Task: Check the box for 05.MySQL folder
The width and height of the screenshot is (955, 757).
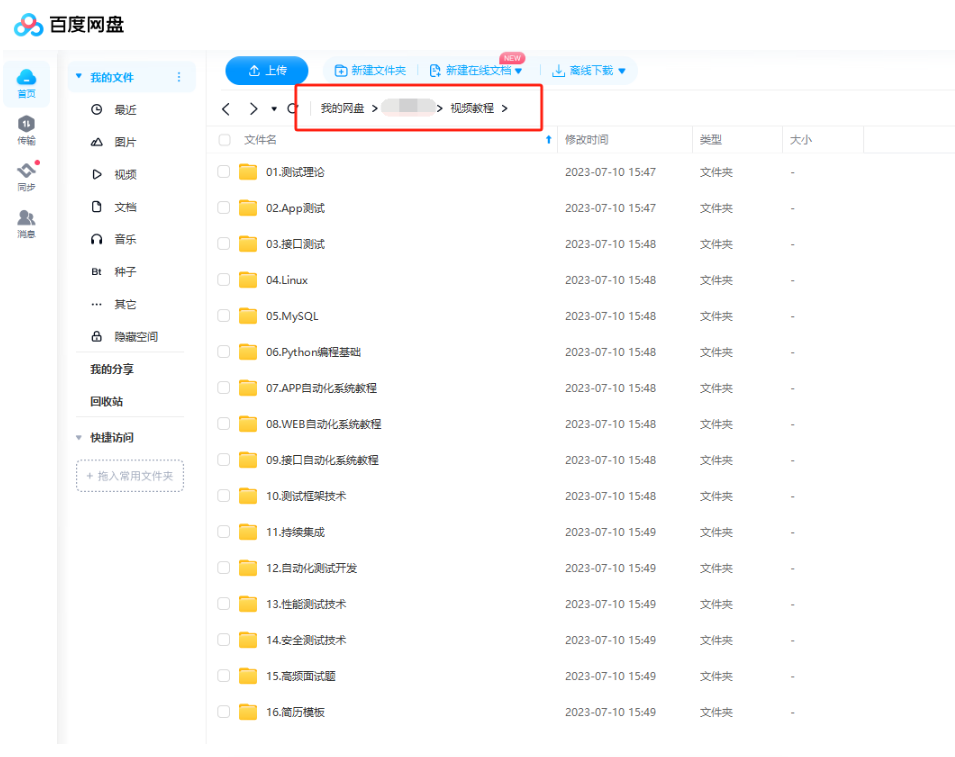Action: [222, 316]
